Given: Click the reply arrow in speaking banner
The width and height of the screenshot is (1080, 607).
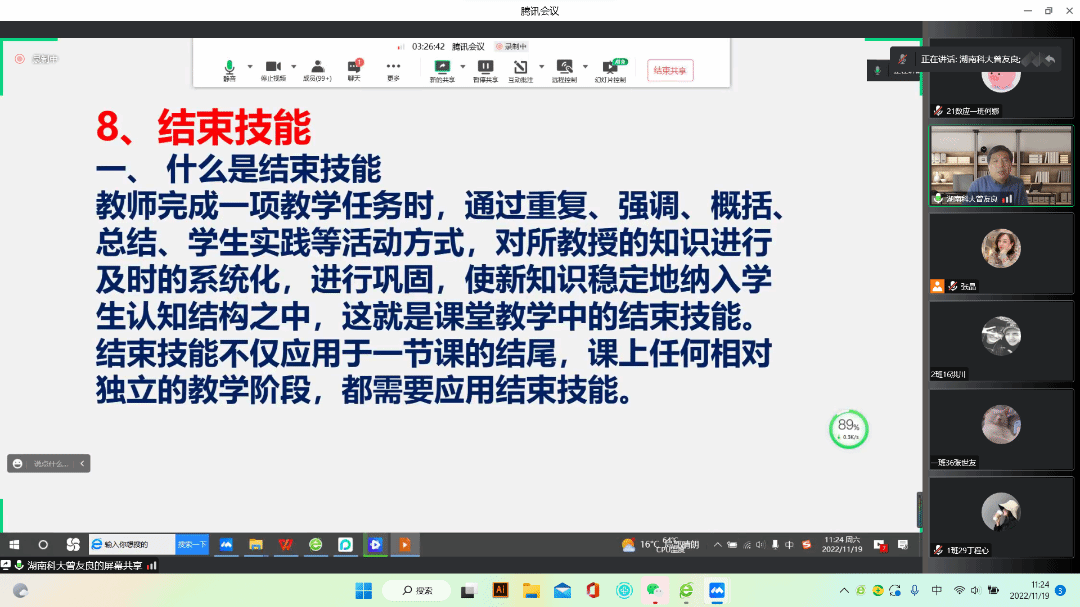Looking at the screenshot, I should click(x=1050, y=59).
